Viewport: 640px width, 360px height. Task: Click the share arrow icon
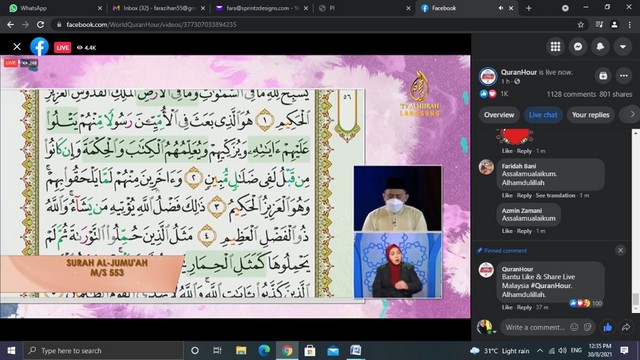pyautogui.click(x=626, y=327)
